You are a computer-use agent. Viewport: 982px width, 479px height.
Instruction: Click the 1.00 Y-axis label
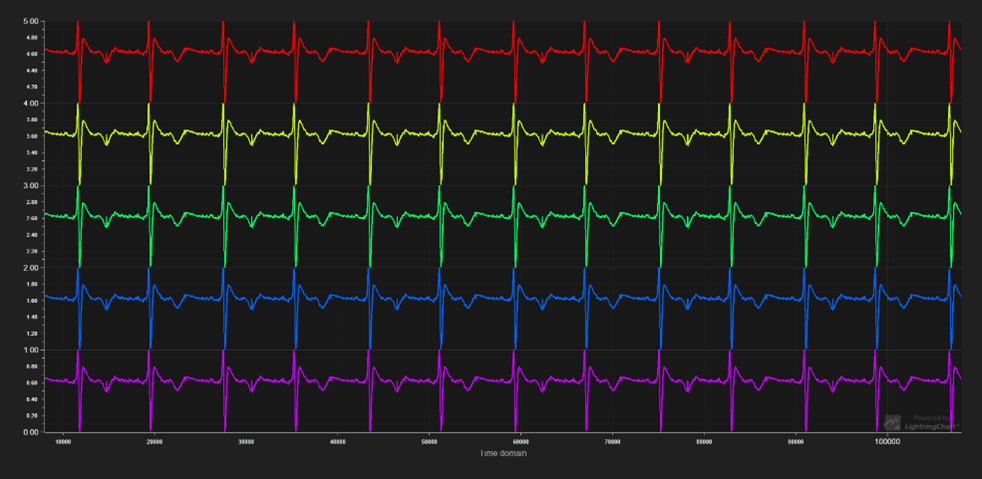coord(31,350)
